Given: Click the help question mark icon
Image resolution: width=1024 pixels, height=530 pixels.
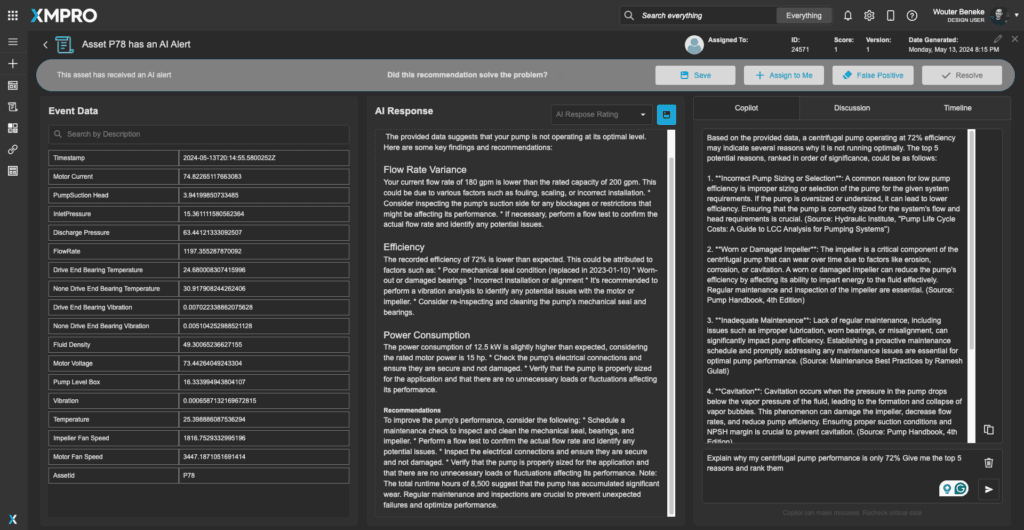Looking at the screenshot, I should pyautogui.click(x=910, y=15).
